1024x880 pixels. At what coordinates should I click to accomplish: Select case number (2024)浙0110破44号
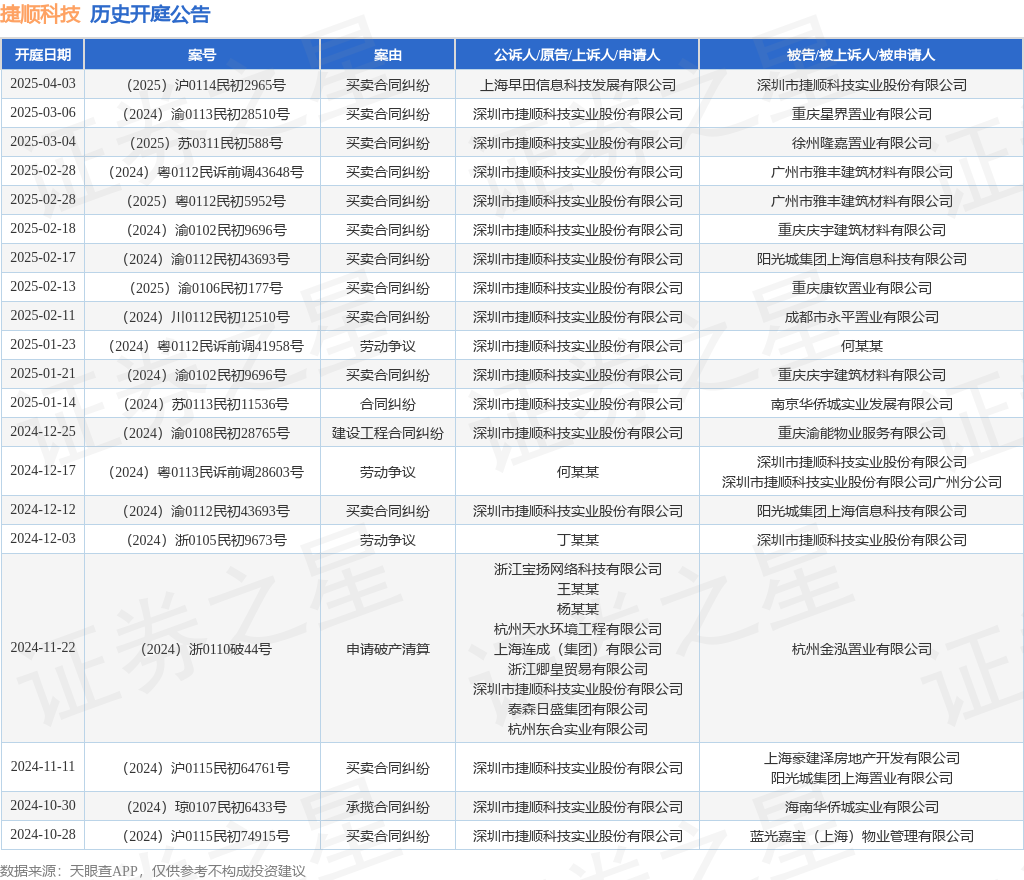tap(206, 649)
